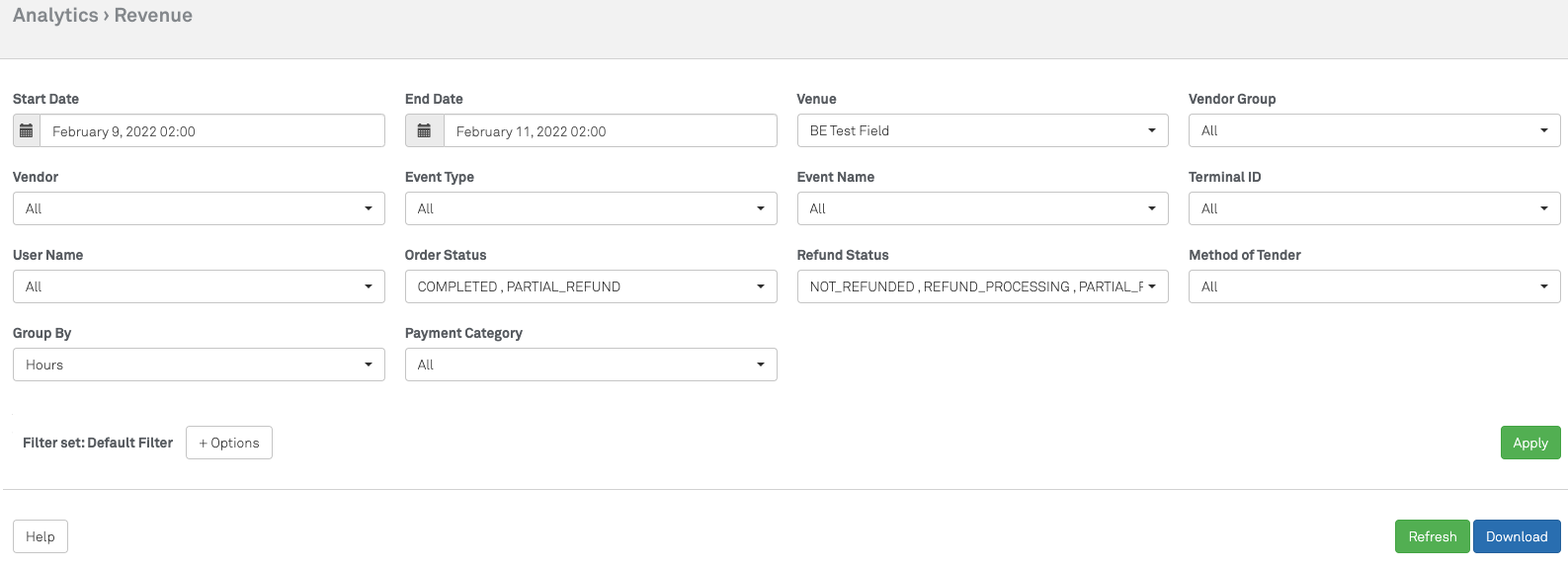The height and width of the screenshot is (569, 1568).
Task: Open the Method of Tender dropdown
Action: tap(1373, 286)
